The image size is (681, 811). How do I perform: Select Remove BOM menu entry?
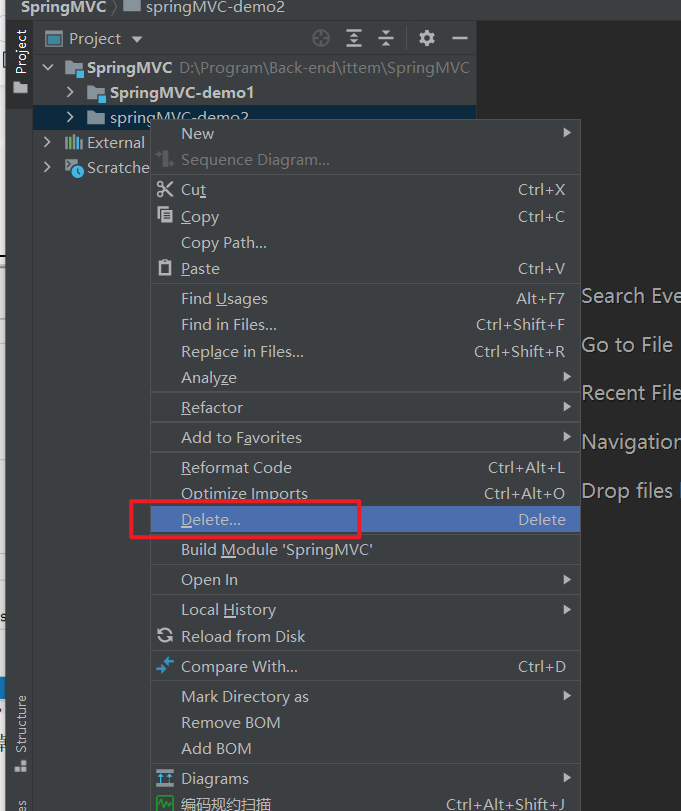click(x=365, y=722)
